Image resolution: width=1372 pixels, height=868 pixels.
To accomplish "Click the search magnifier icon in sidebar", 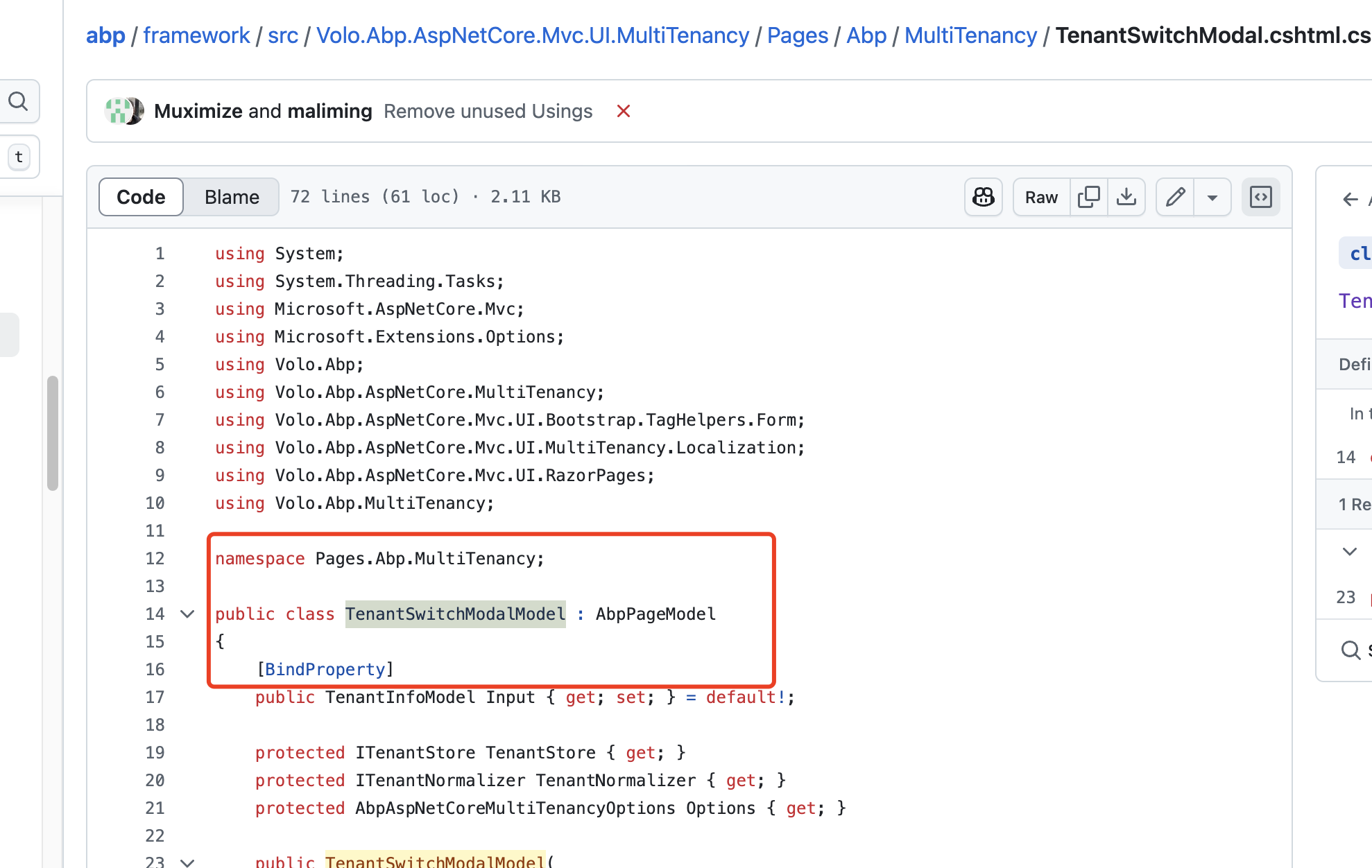I will click(18, 102).
